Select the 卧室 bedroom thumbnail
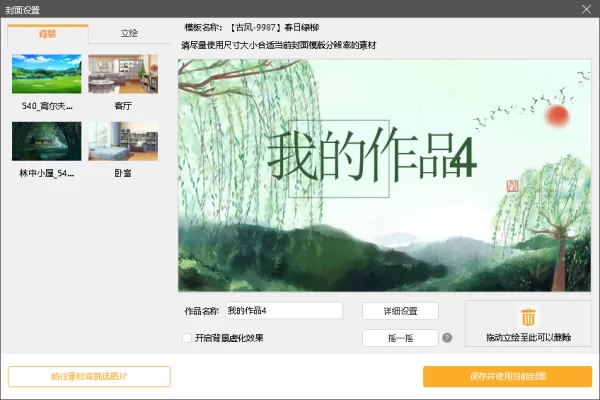The height and width of the screenshot is (400, 600). coord(123,141)
